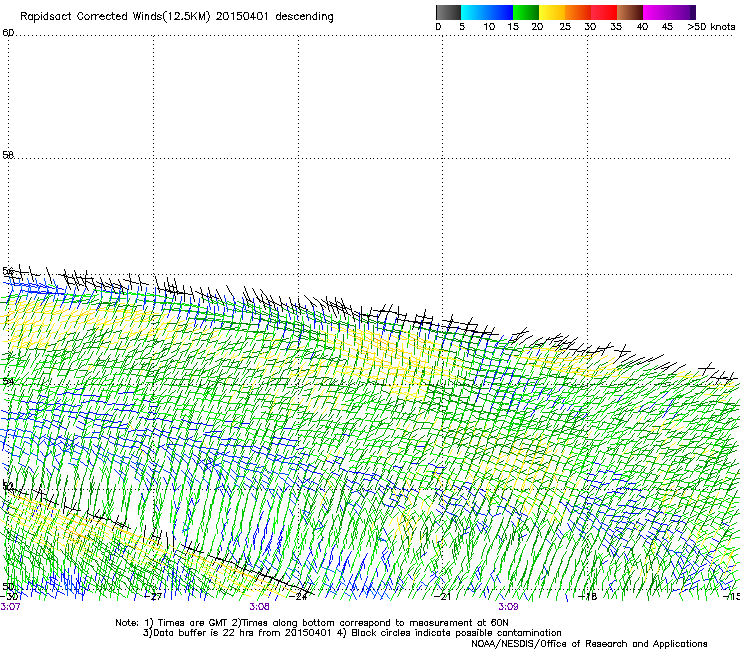Screen dimensions: 740x650
Task: Click legend tick label 25
Action: click(x=565, y=27)
